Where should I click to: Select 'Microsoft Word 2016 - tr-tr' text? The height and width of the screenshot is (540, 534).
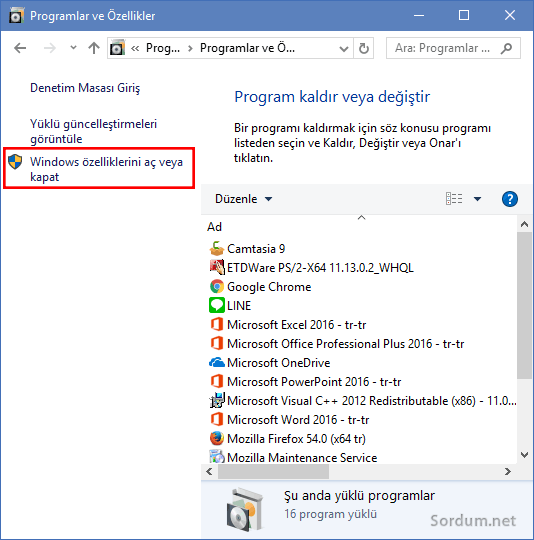click(298, 420)
